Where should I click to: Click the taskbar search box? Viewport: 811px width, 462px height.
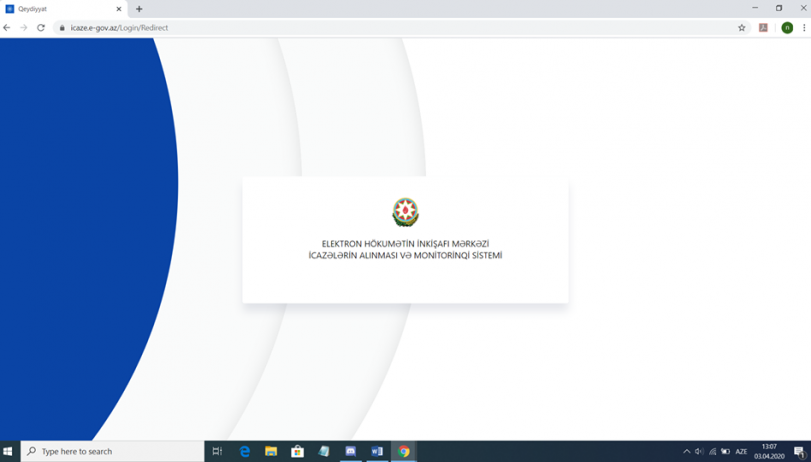[113, 451]
